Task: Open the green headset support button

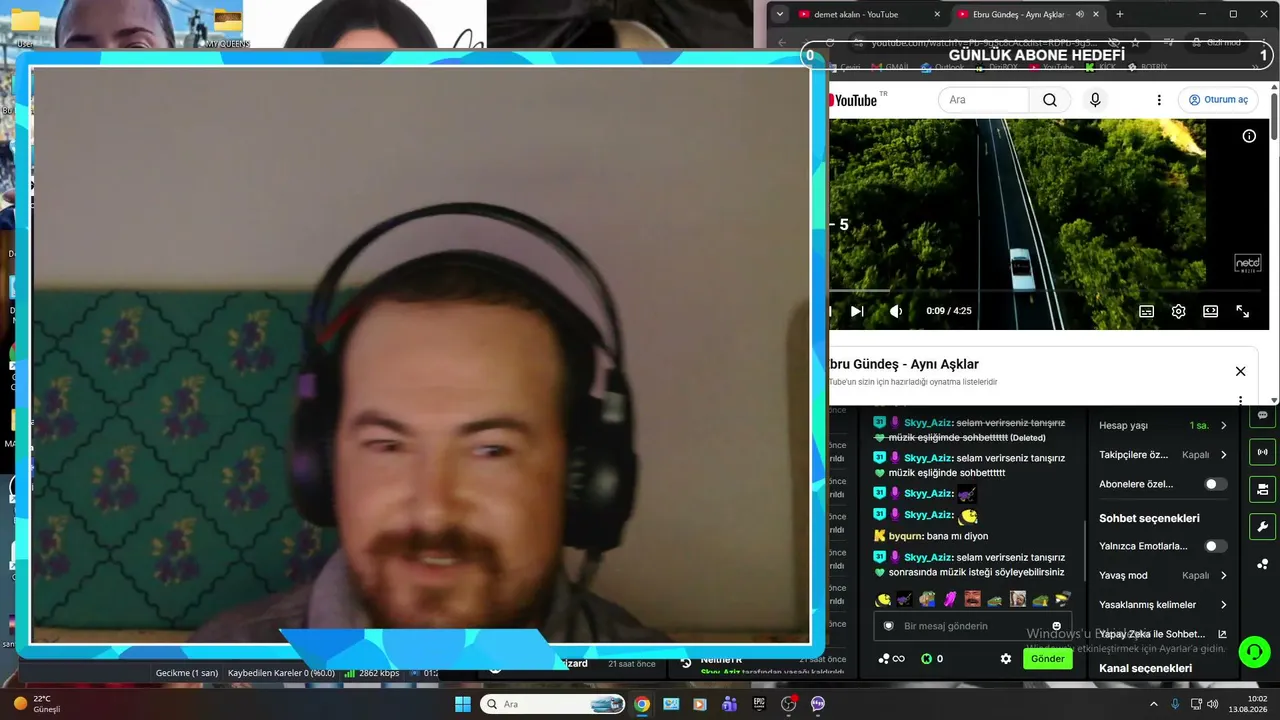Action: pos(1254,652)
